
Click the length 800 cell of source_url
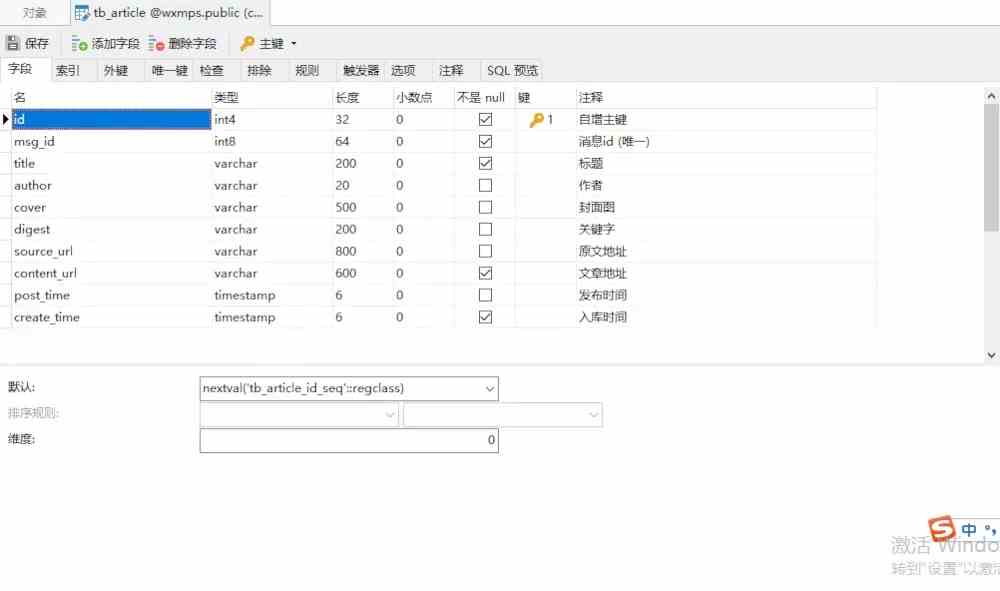pos(363,251)
